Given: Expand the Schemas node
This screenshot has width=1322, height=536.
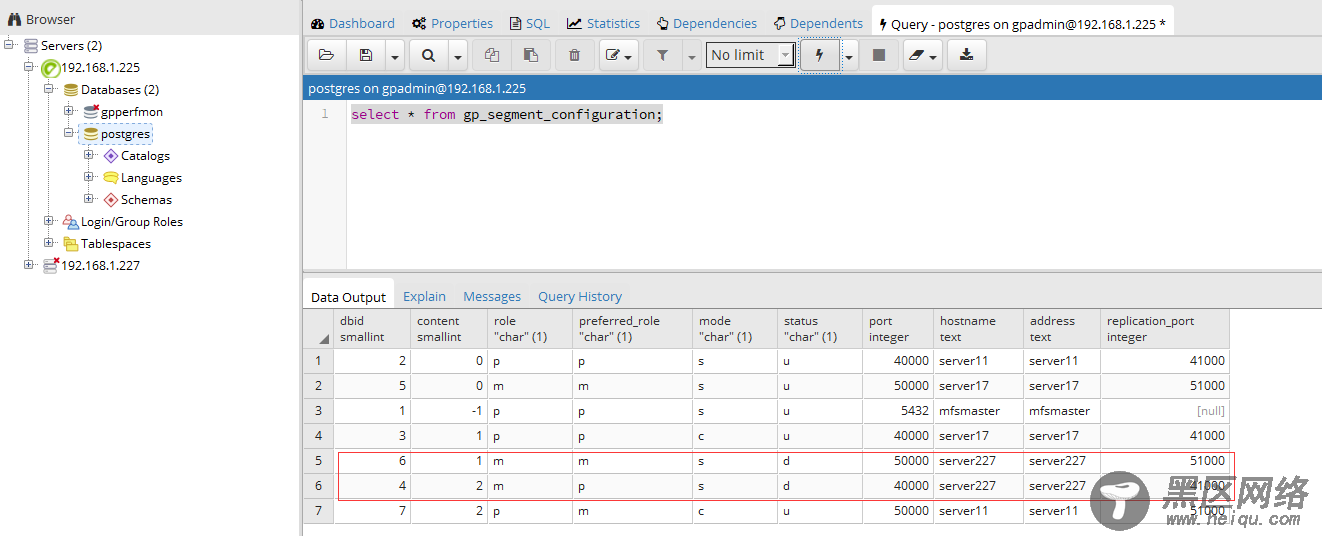Looking at the screenshot, I should pyautogui.click(x=89, y=199).
